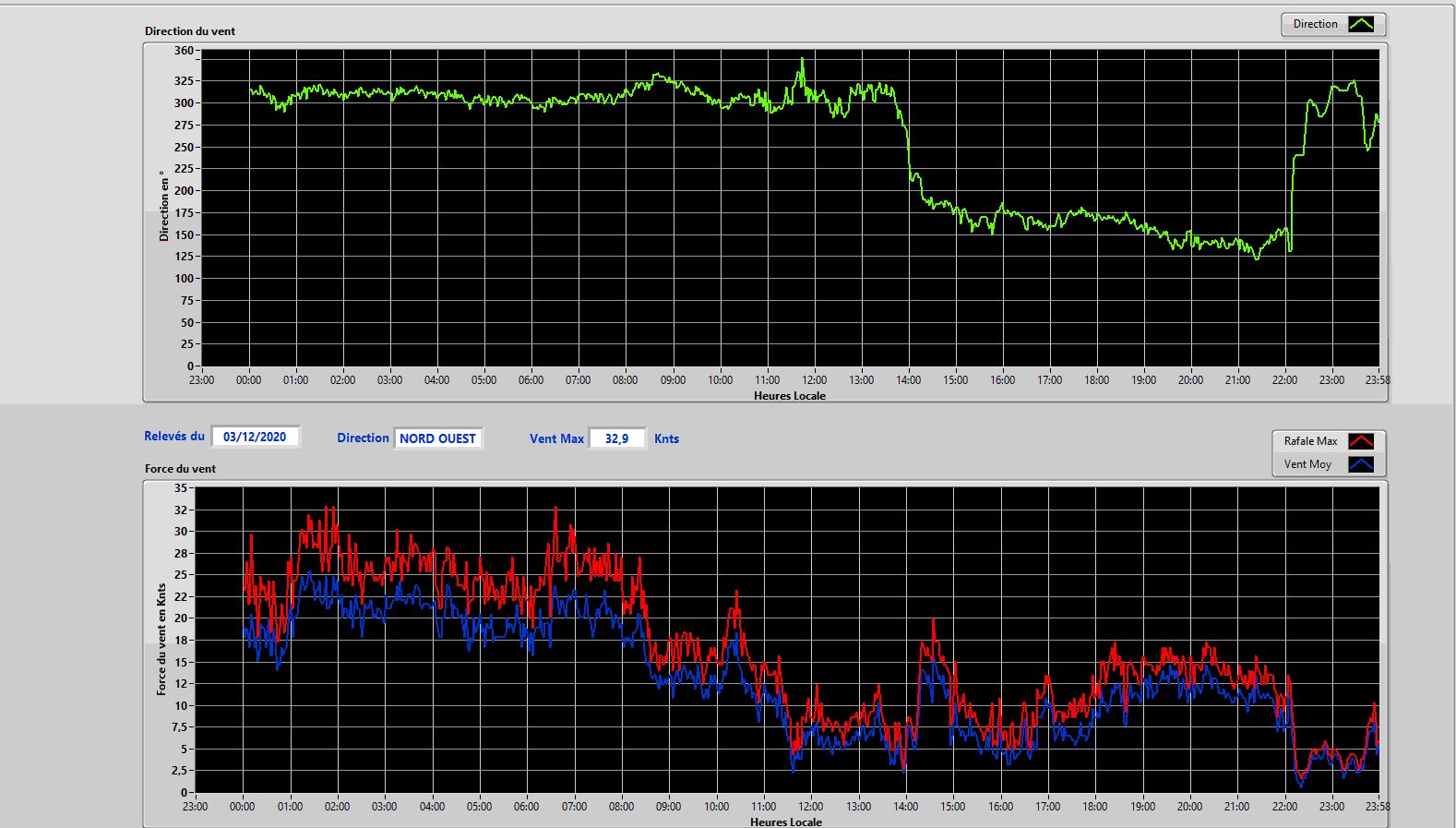Click the Vent Moy legend label
Screen dimensions: 1456x828
(x=1307, y=464)
